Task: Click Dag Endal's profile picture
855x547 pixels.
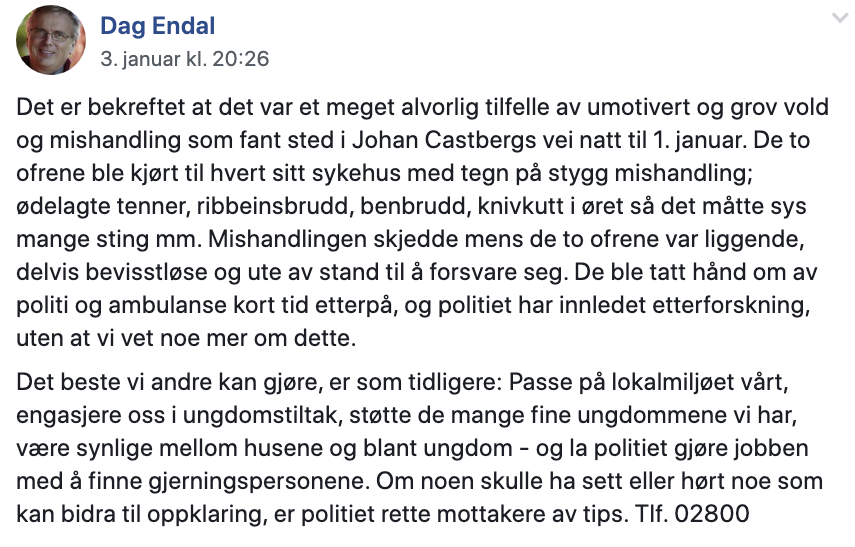Action: click(47, 41)
